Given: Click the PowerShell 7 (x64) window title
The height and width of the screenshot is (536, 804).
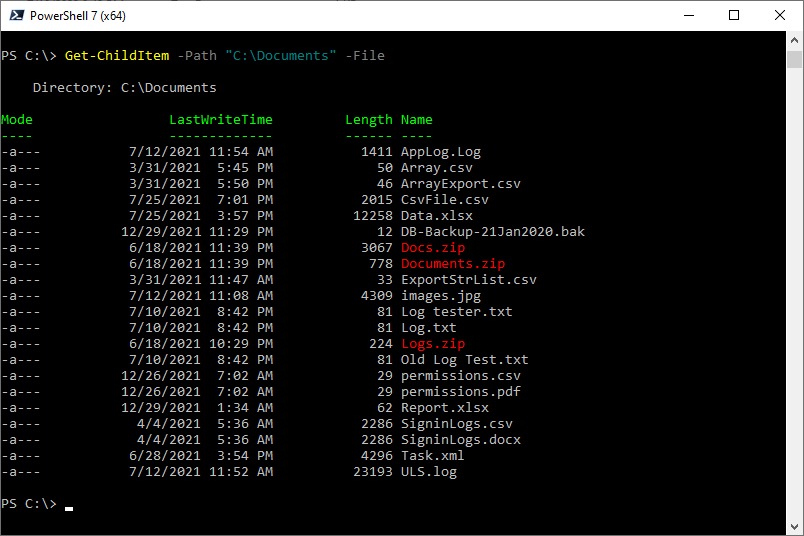Looking at the screenshot, I should point(78,16).
